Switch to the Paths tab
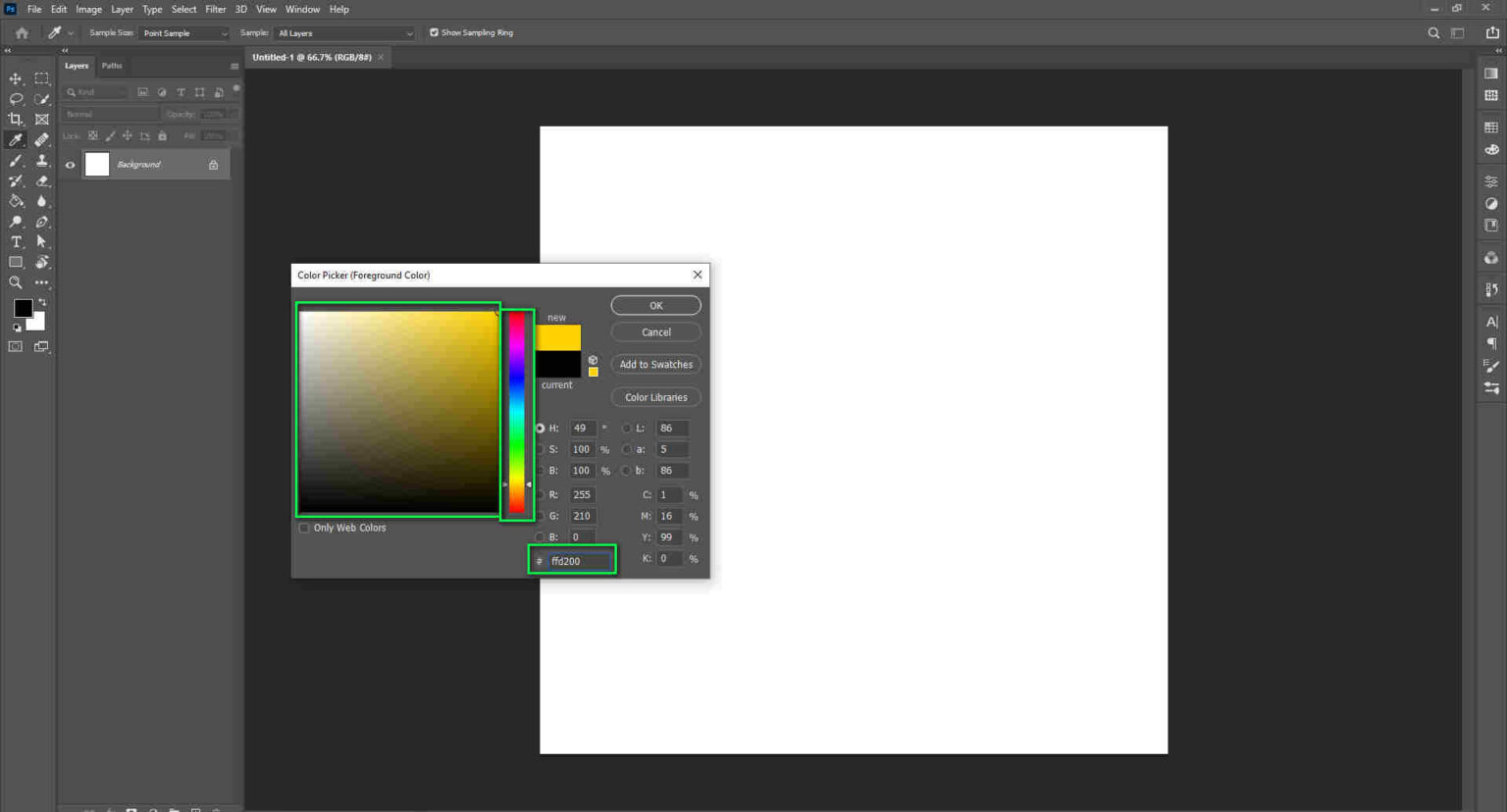 tap(111, 66)
